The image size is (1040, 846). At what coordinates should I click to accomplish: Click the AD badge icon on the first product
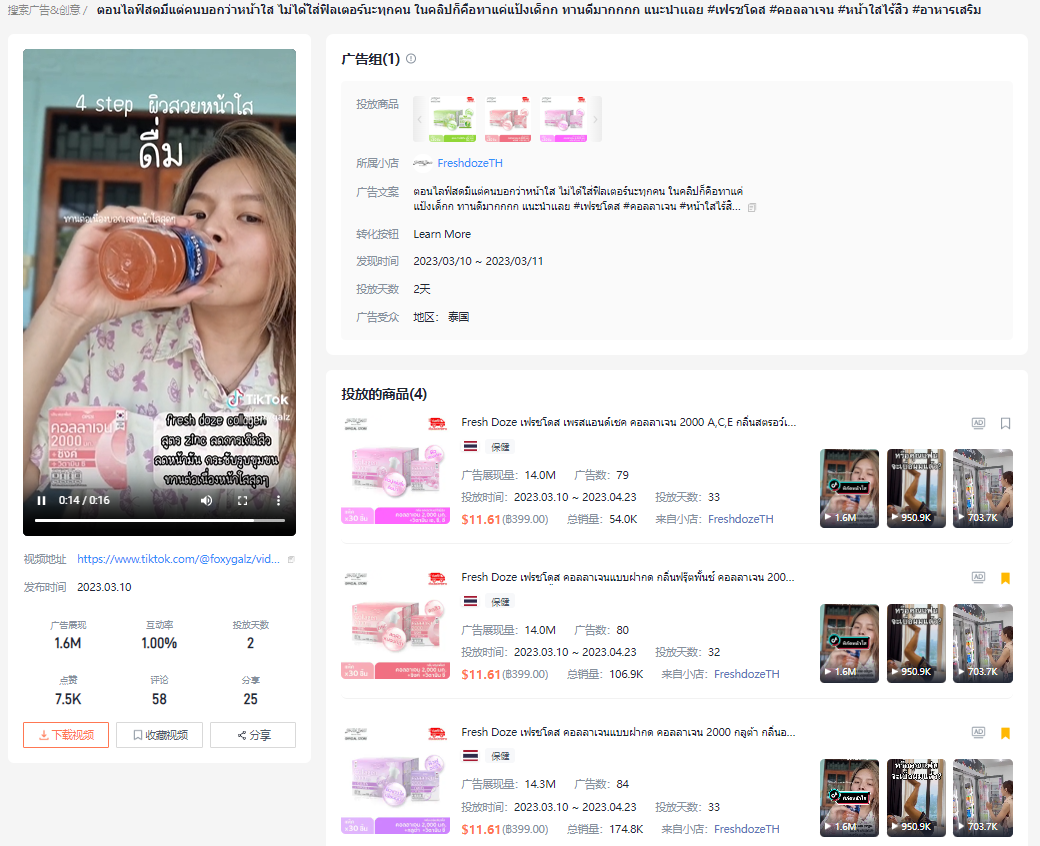point(978,423)
